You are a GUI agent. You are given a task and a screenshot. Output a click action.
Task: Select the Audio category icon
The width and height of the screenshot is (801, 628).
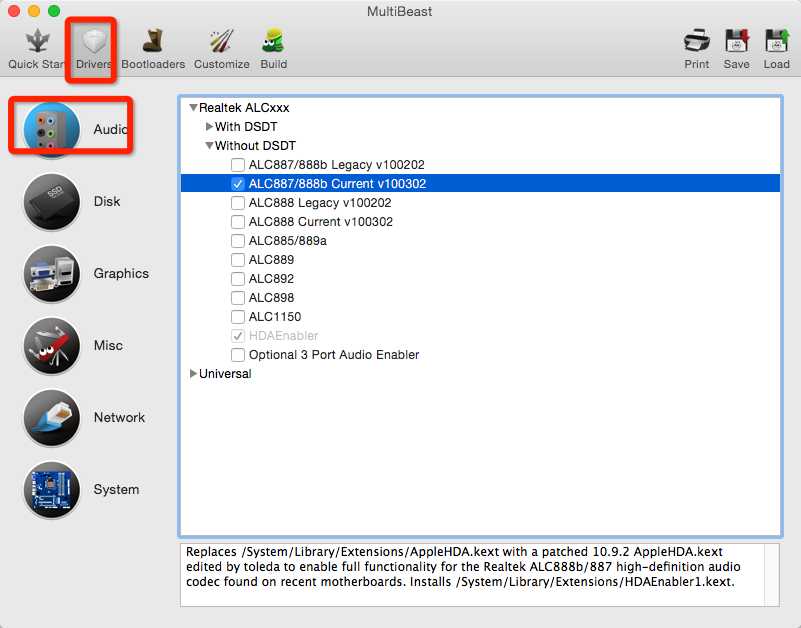point(52,129)
